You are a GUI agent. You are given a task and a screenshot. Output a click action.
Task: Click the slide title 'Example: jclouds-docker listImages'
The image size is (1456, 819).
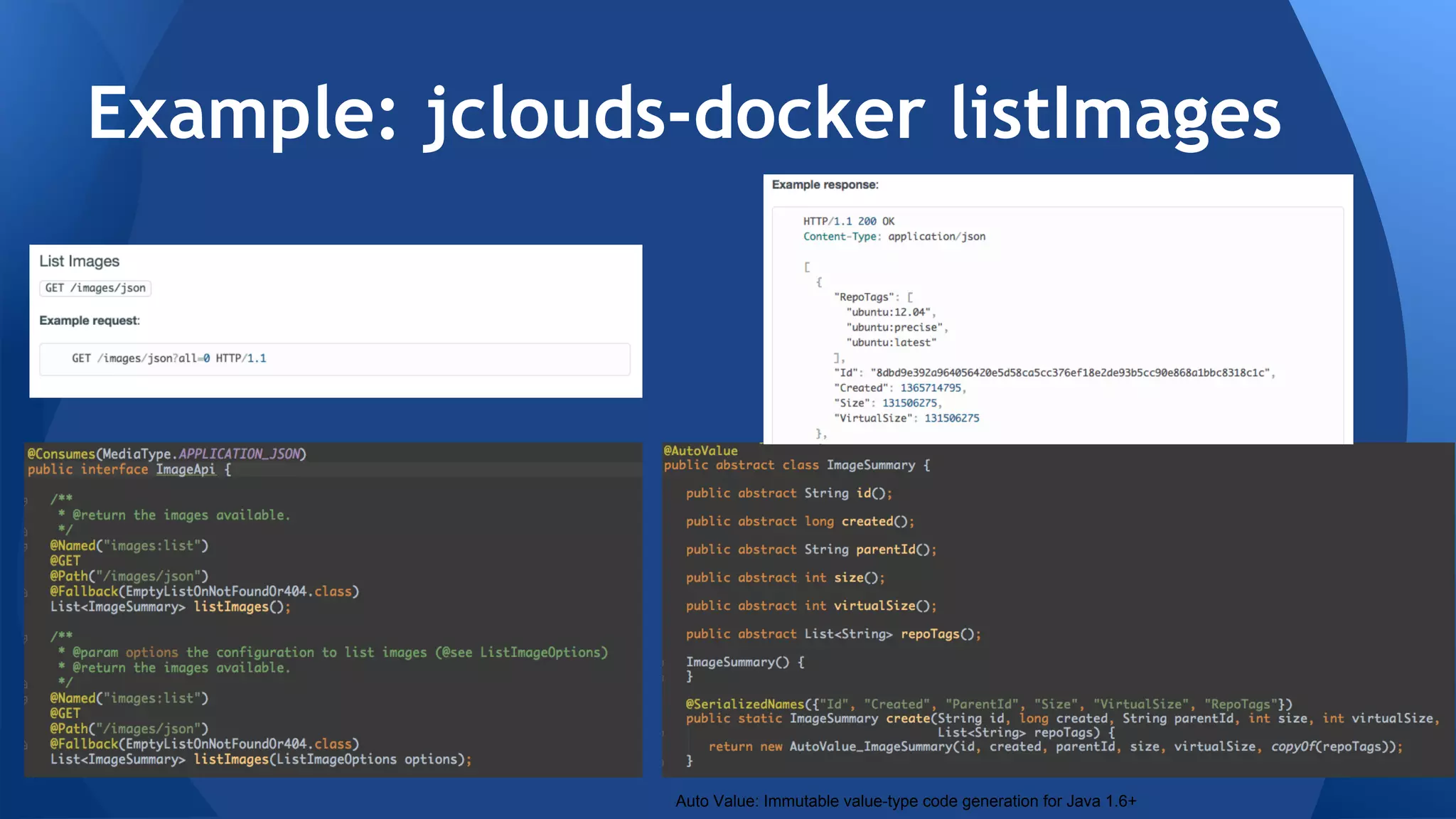(684, 114)
